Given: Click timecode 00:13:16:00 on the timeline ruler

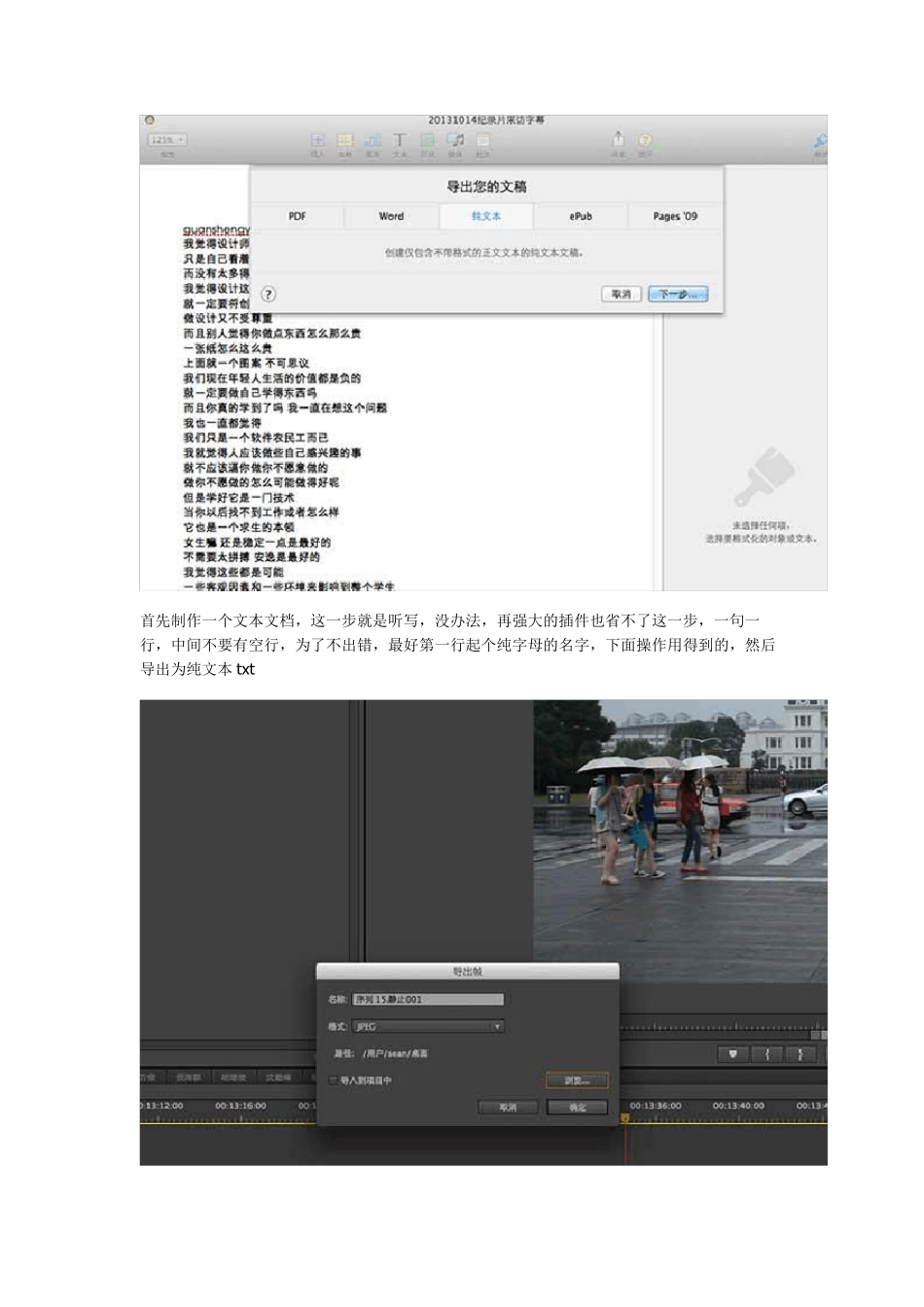Looking at the screenshot, I should pyautogui.click(x=240, y=1106).
